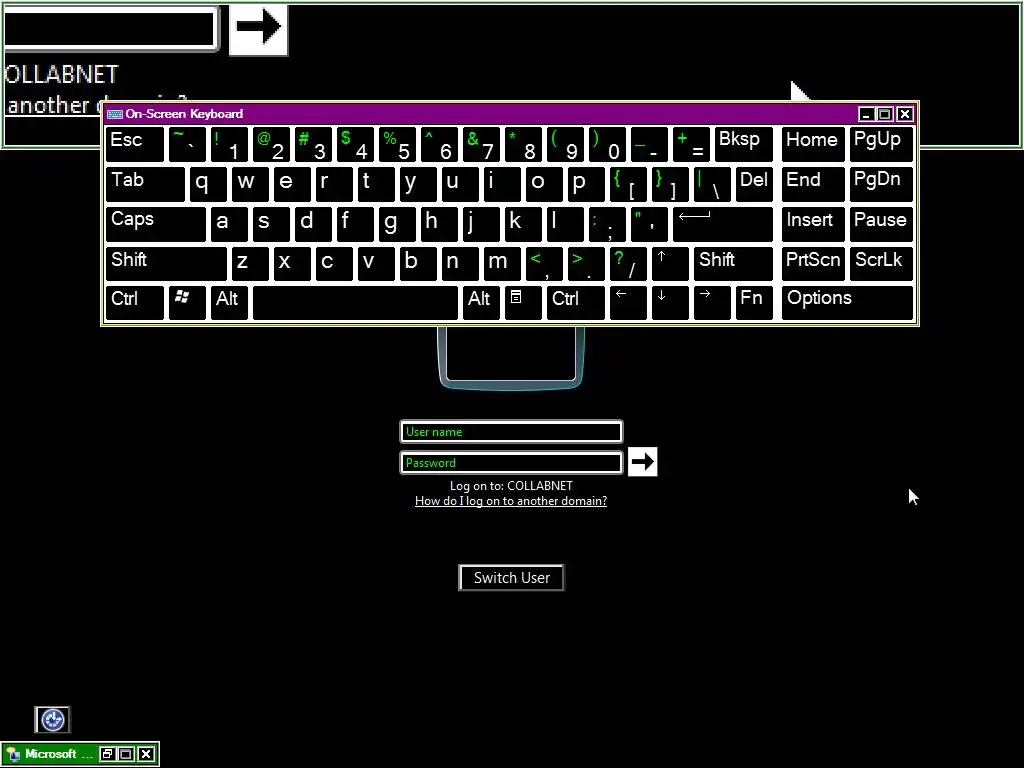Toggle the right Shift key
This screenshot has height=768, width=1024.
733,264
